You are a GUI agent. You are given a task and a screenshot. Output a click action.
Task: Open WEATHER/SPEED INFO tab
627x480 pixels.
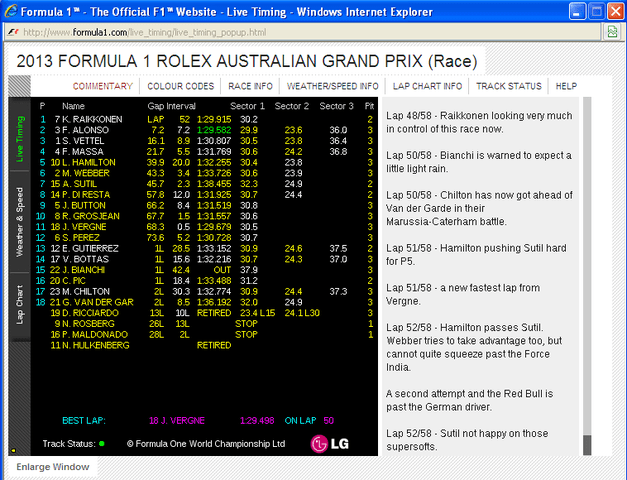click(x=333, y=86)
